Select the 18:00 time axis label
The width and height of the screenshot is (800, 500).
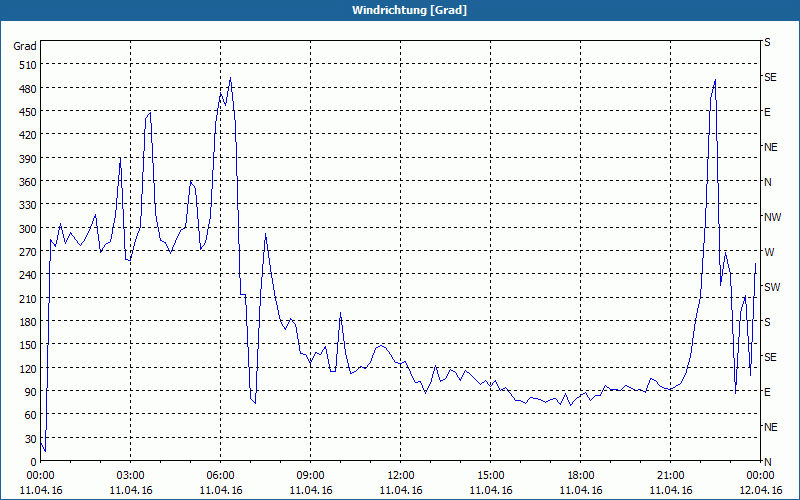click(x=581, y=476)
